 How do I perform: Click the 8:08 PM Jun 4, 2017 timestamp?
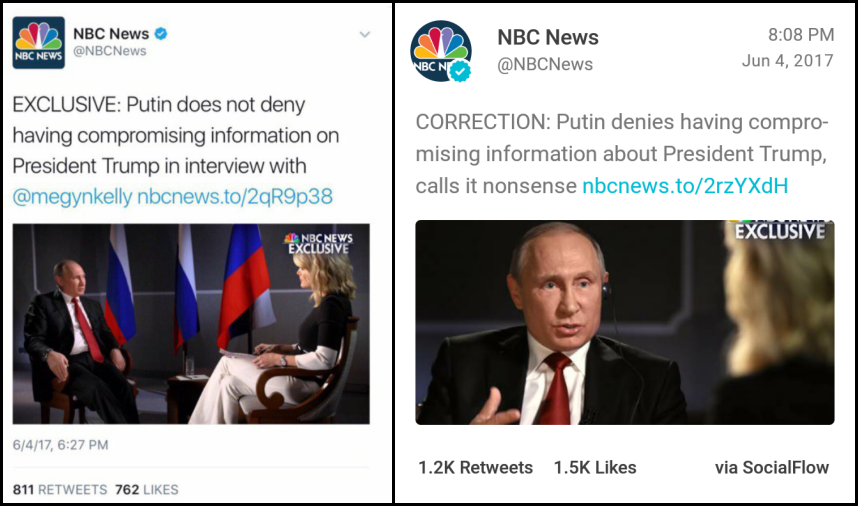pyautogui.click(x=787, y=47)
